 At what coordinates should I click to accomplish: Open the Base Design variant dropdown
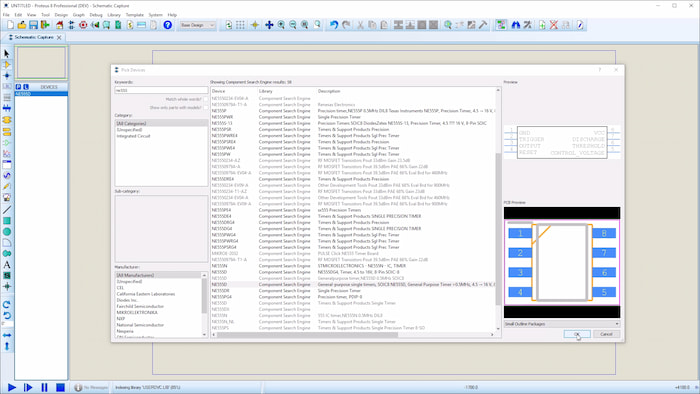click(197, 25)
